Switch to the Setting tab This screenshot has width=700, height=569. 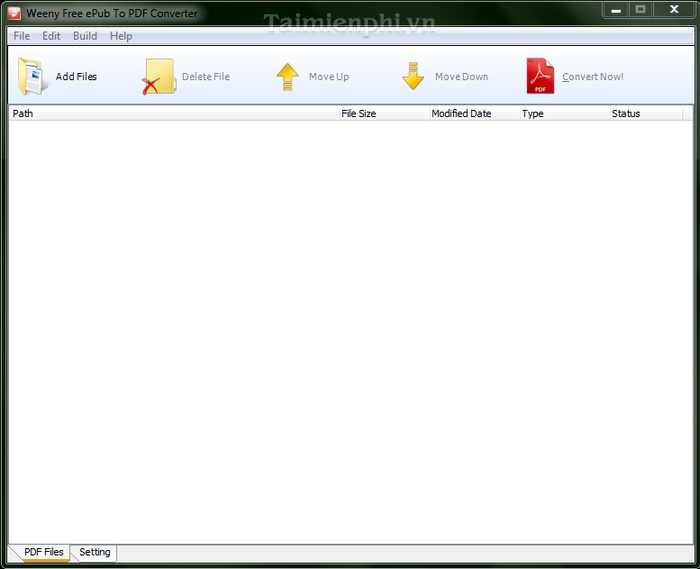coord(95,552)
